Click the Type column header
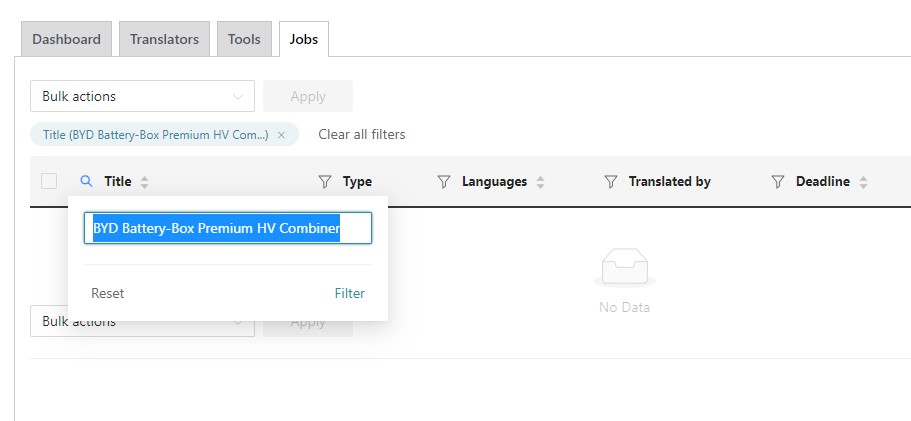The width and height of the screenshot is (911, 421). point(357,182)
